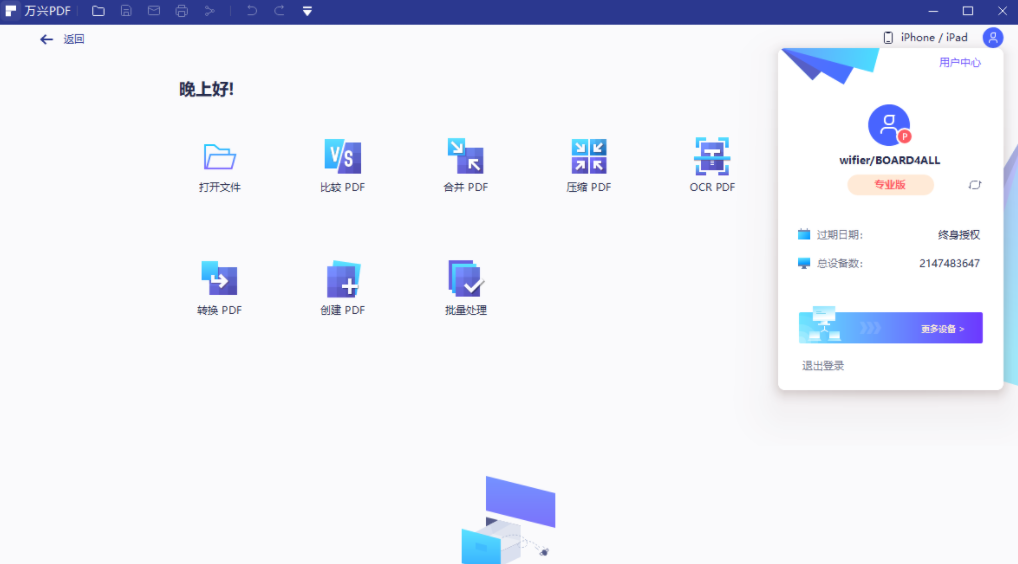This screenshot has width=1018, height=564.
Task: Click the monitor icon beside 总设备数
Action: click(x=804, y=263)
